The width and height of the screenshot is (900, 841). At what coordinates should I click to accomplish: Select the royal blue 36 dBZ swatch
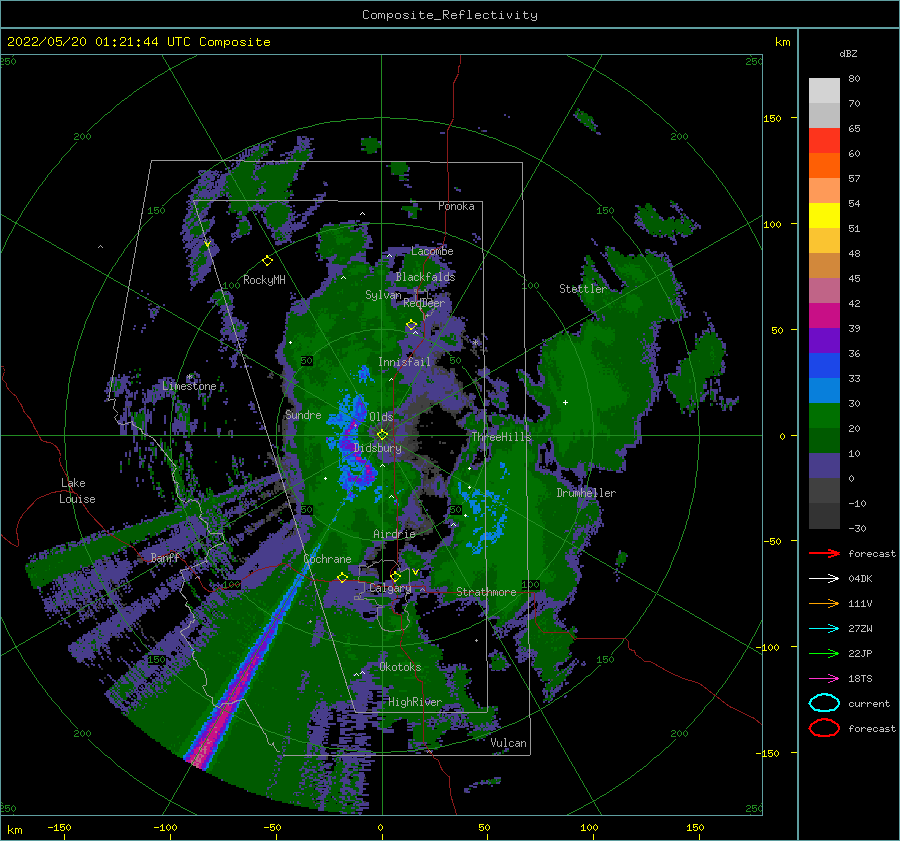824,365
